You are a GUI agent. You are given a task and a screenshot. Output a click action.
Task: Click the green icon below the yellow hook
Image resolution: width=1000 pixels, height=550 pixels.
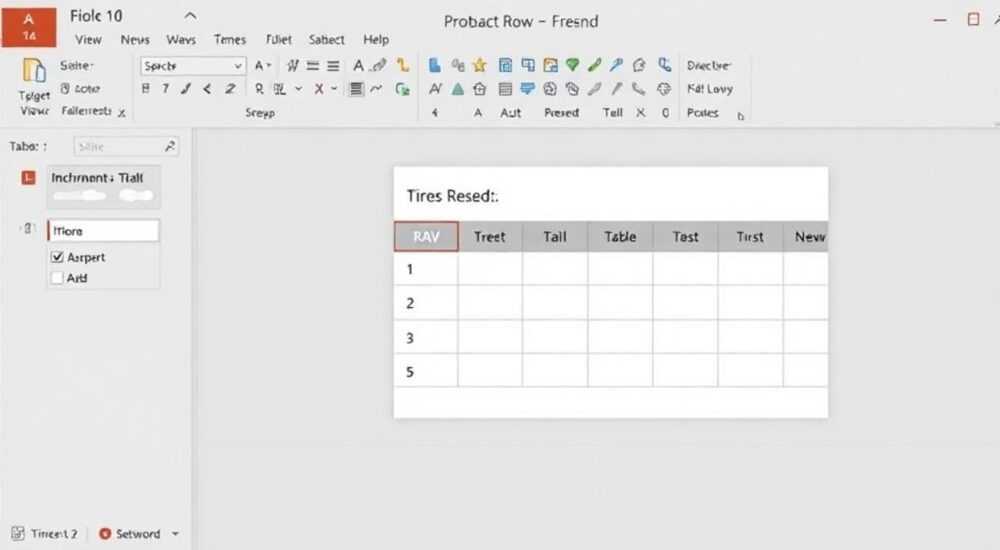pos(402,89)
